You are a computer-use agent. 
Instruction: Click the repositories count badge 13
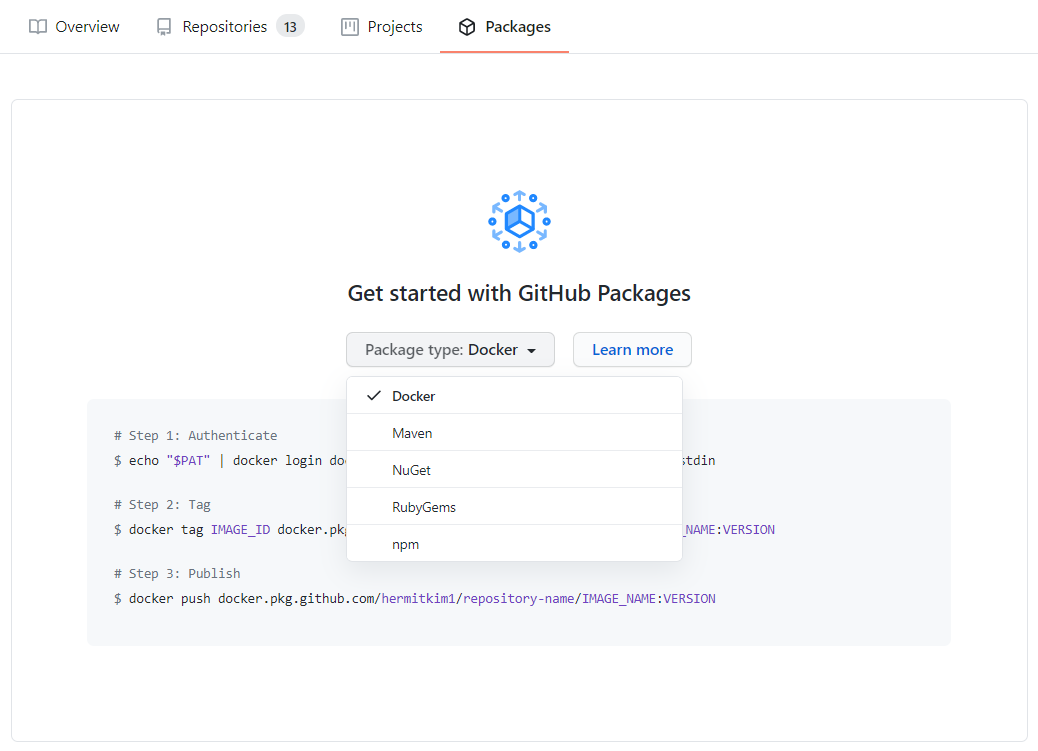(x=290, y=26)
